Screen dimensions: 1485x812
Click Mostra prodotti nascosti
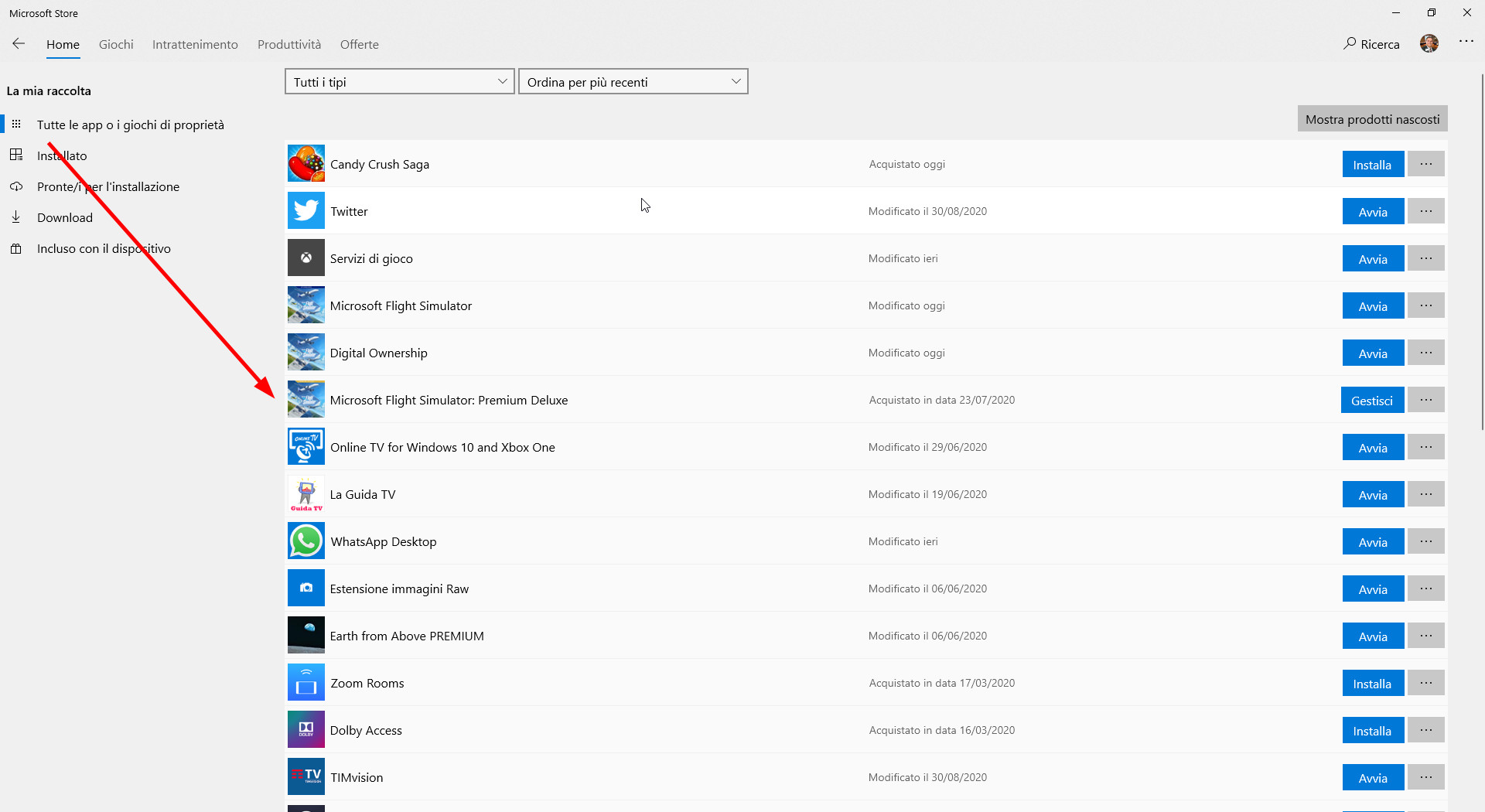[x=1372, y=119]
